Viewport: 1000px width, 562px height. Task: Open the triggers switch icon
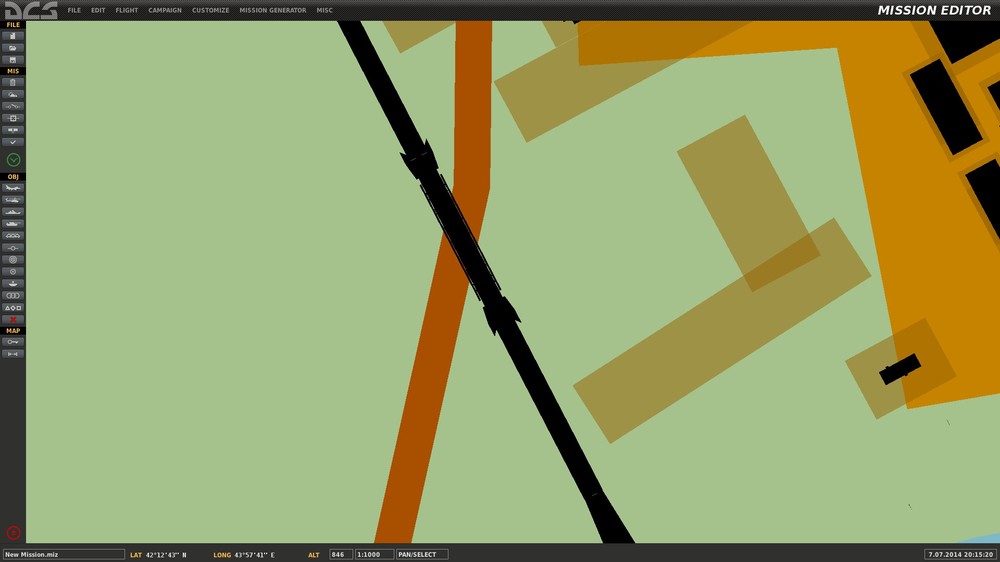click(x=13, y=106)
